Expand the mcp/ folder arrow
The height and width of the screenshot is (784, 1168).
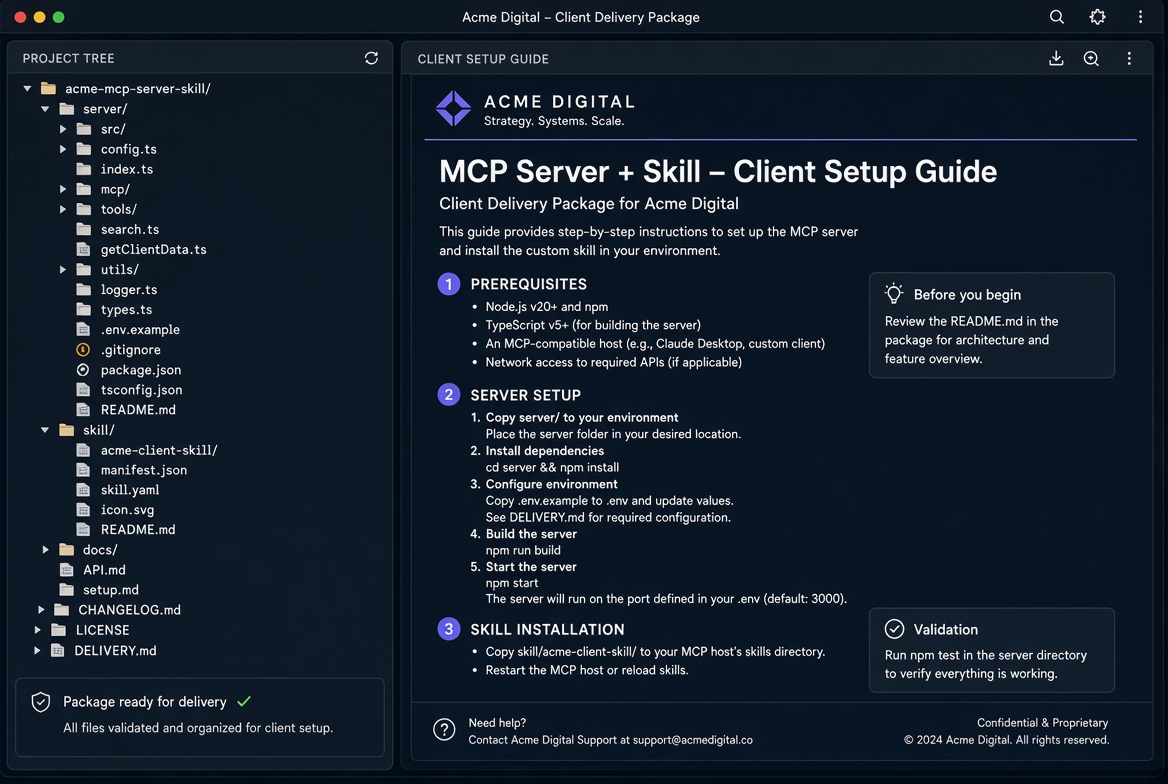(63, 189)
